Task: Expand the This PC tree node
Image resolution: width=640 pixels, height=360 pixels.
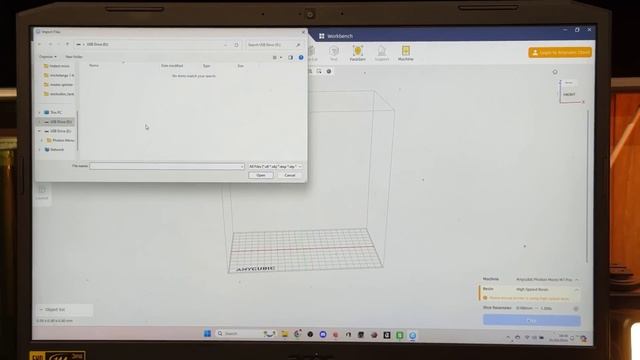Action: (40, 112)
